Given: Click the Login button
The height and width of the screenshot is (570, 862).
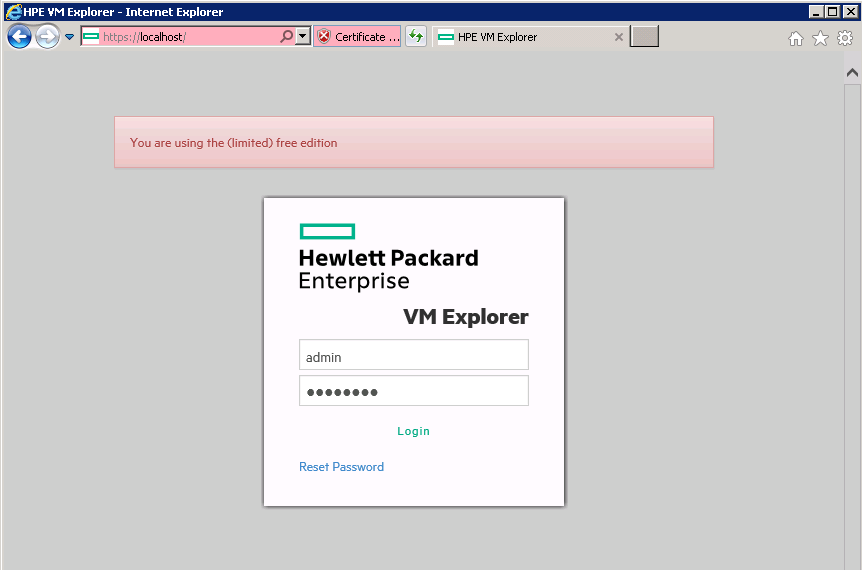Looking at the screenshot, I should (x=413, y=431).
